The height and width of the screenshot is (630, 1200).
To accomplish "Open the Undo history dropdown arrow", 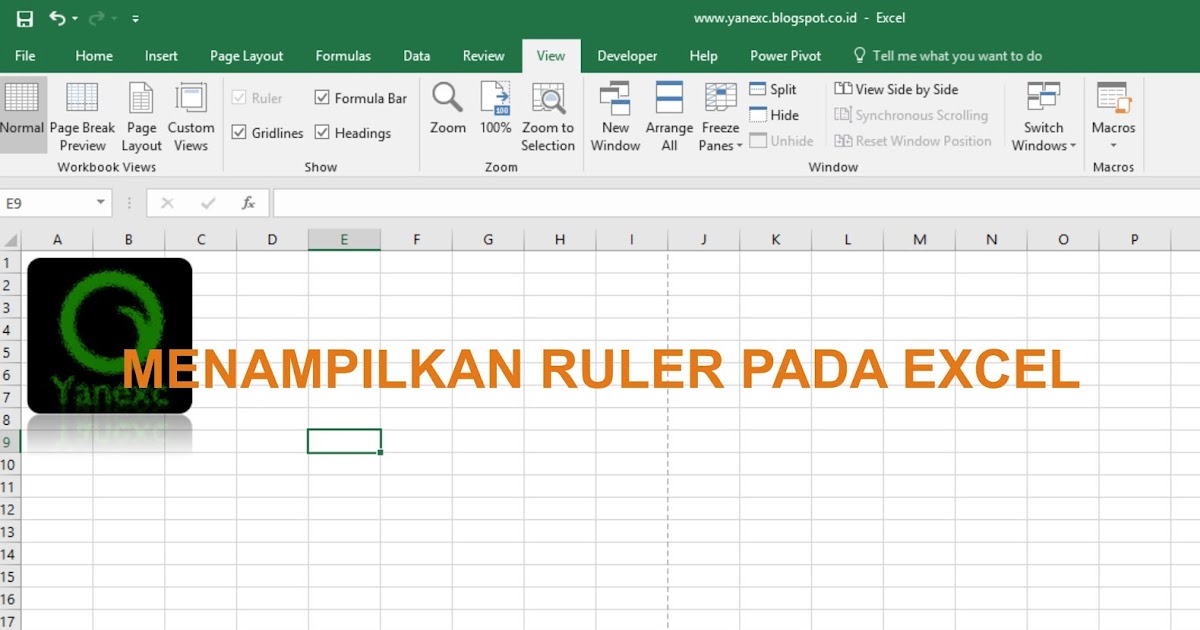I will pos(74,19).
